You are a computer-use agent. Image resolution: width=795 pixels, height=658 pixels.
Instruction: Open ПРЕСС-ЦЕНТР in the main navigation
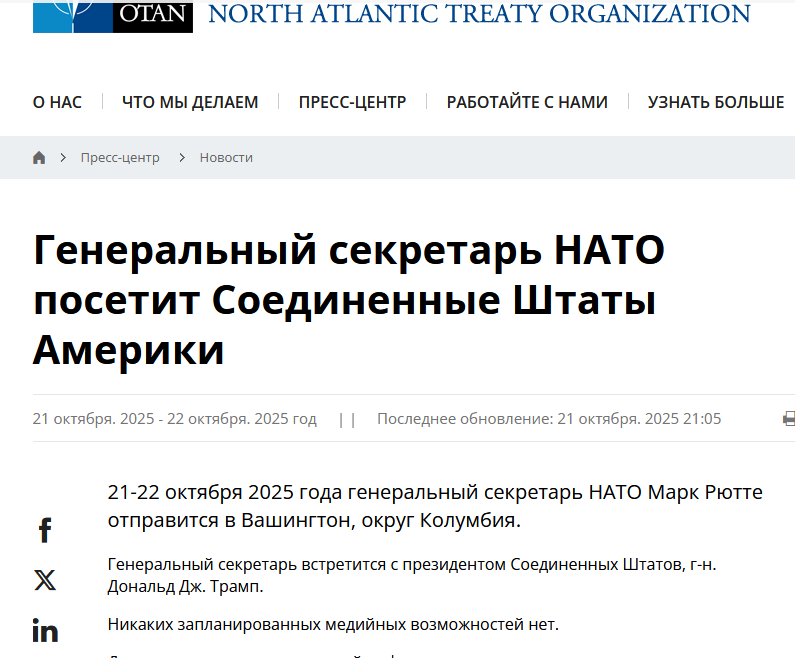coord(352,102)
